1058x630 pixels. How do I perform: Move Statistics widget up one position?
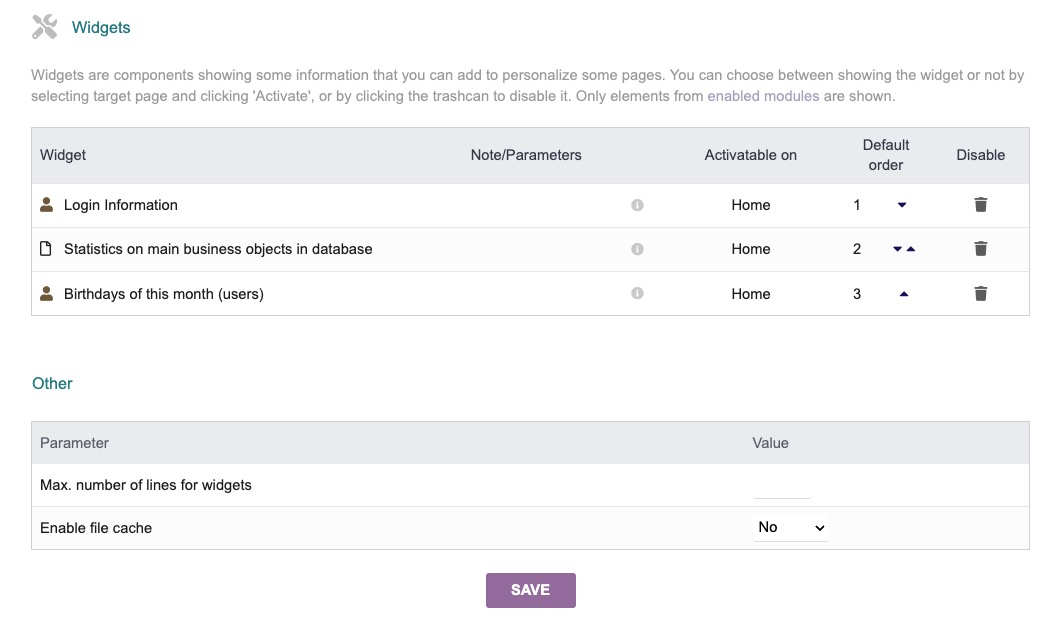(x=911, y=249)
